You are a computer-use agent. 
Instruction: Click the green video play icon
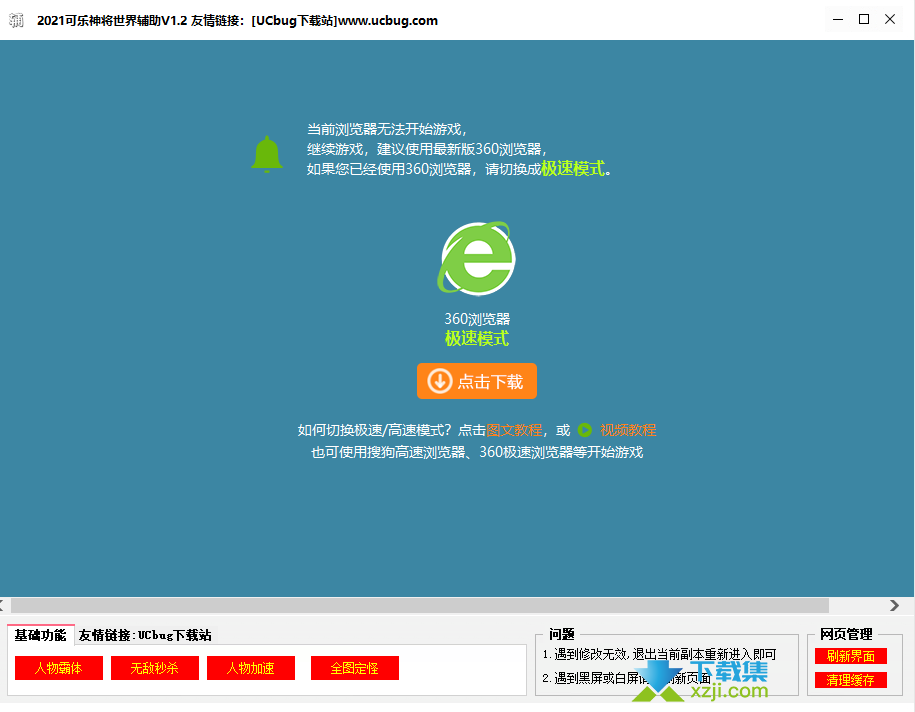pyautogui.click(x=584, y=430)
